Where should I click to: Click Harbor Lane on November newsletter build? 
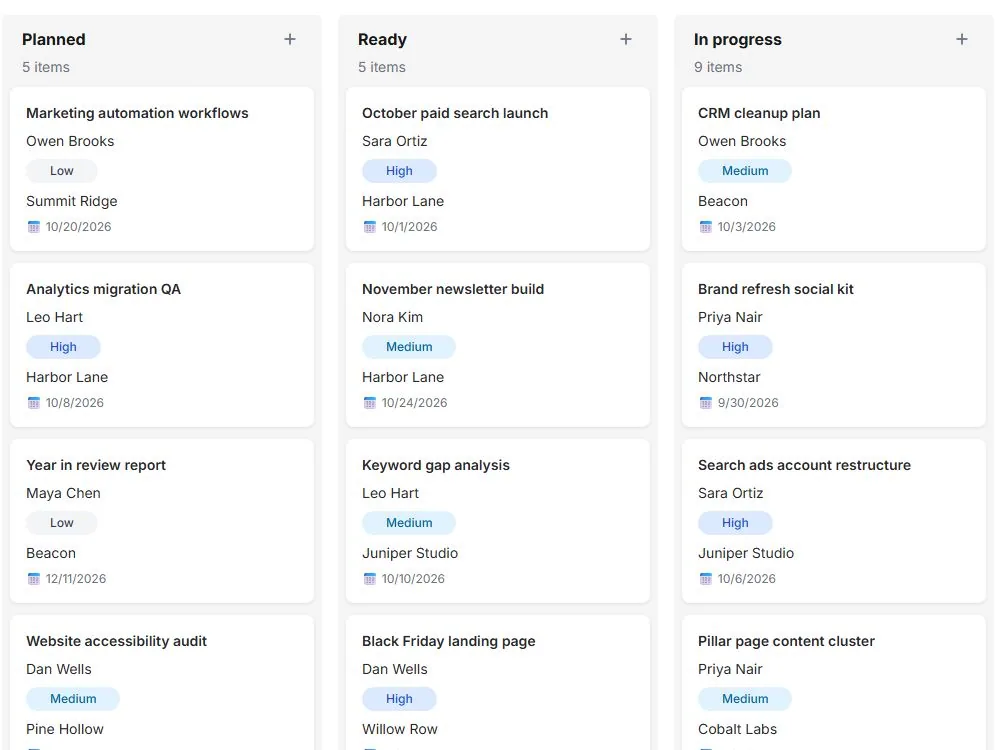coord(403,377)
